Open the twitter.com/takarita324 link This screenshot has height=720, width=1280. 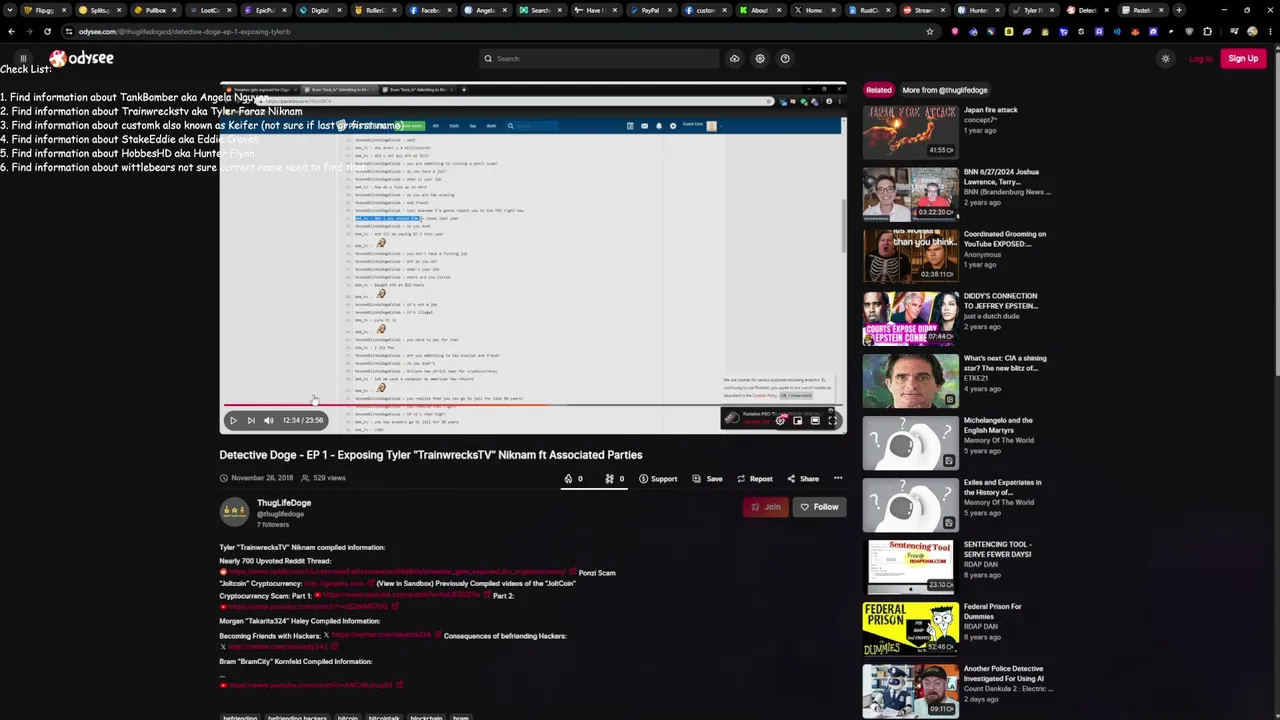click(381, 636)
